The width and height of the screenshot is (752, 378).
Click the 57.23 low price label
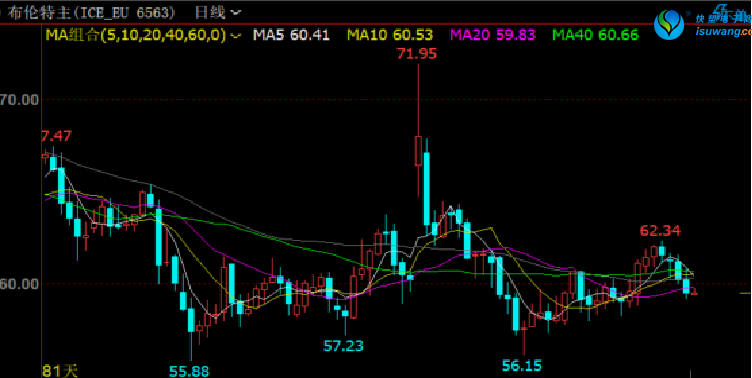tap(343, 345)
